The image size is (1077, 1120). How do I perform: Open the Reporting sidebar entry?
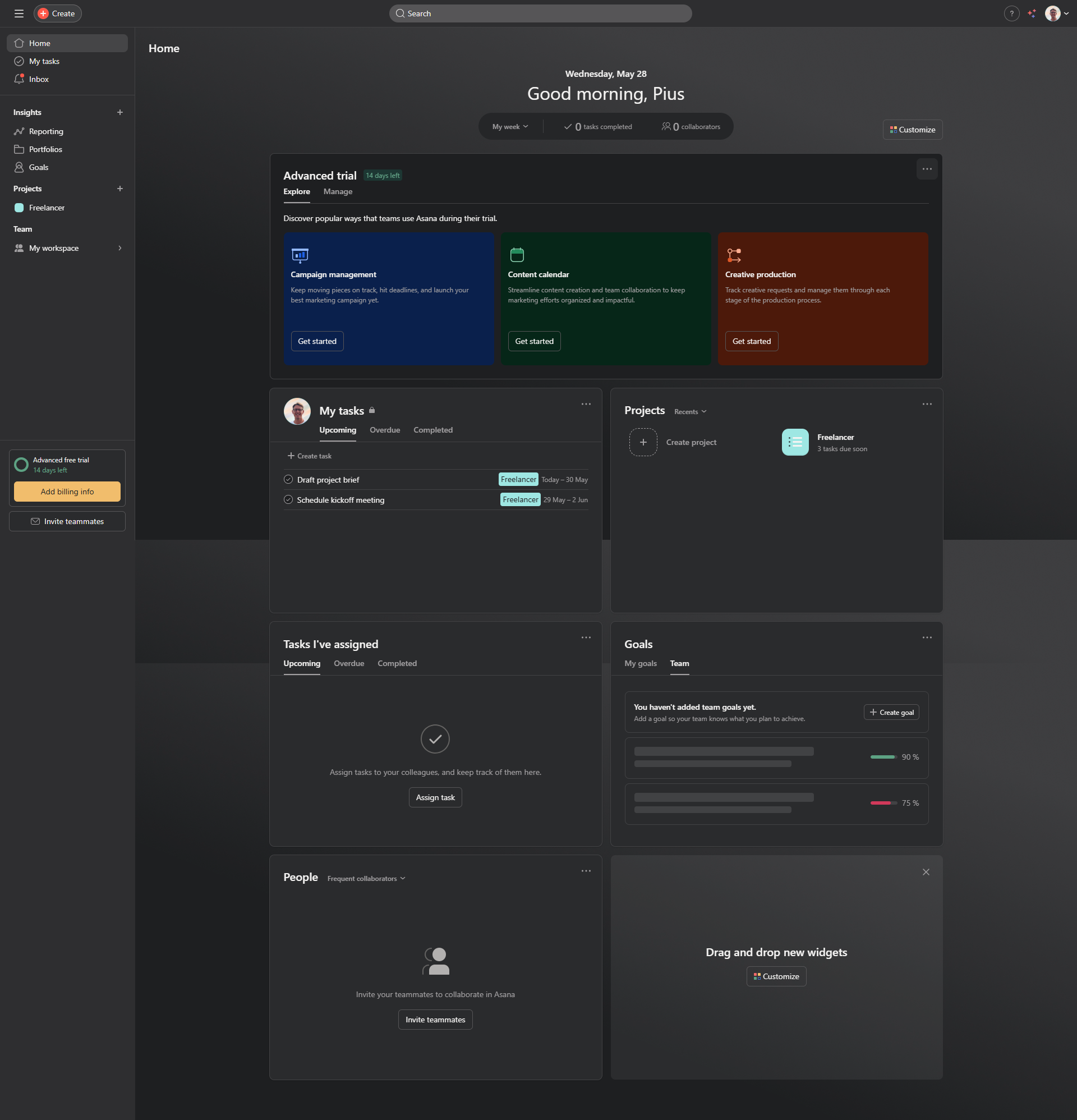coord(67,131)
